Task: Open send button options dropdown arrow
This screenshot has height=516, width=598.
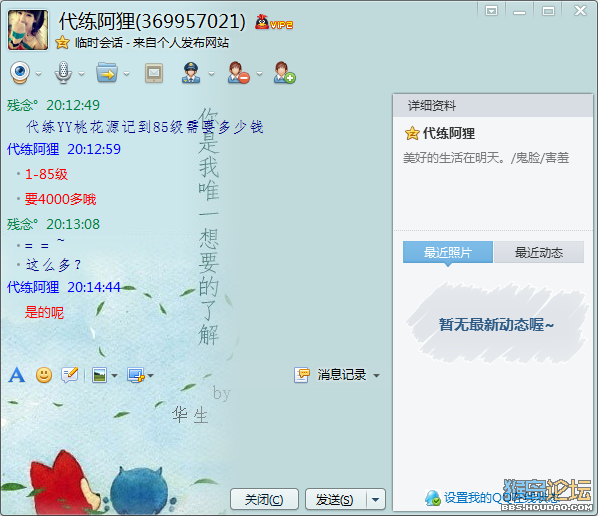Action: [x=376, y=499]
